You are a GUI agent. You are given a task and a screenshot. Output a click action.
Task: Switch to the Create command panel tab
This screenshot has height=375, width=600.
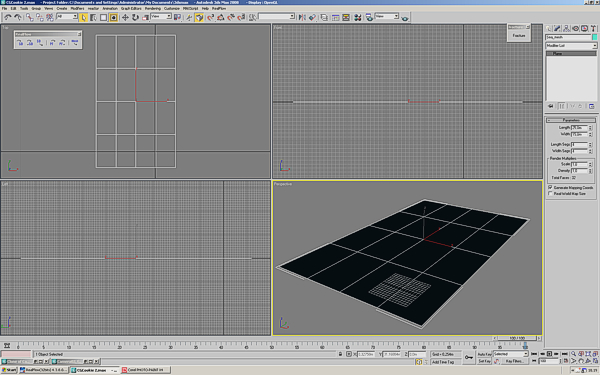549,29
